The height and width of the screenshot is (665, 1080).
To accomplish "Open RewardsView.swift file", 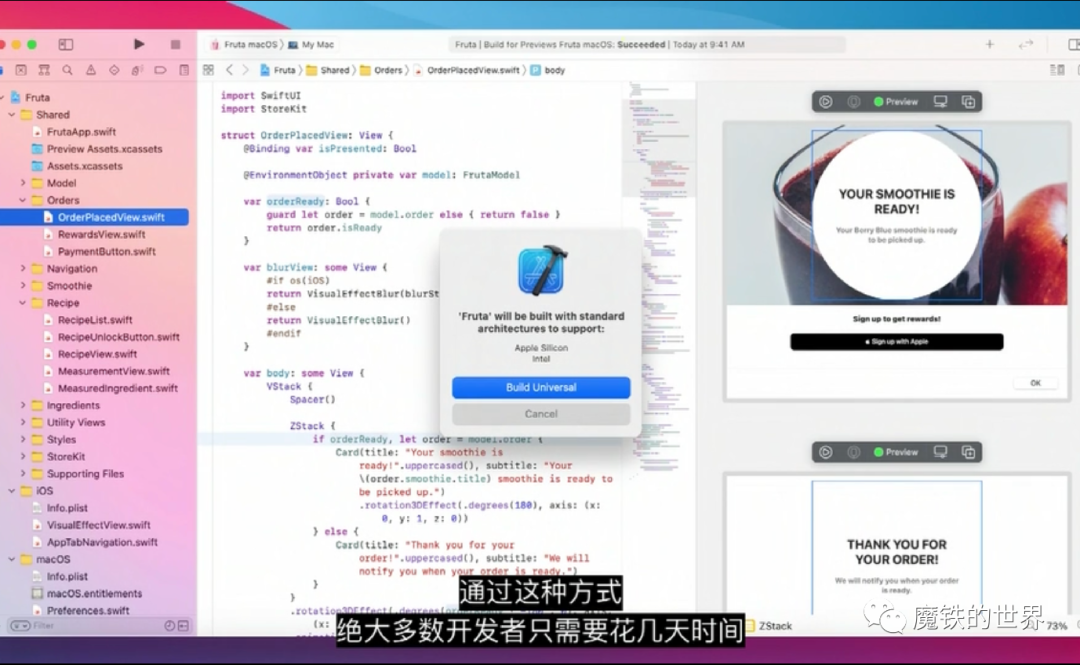I will pyautogui.click(x=101, y=234).
